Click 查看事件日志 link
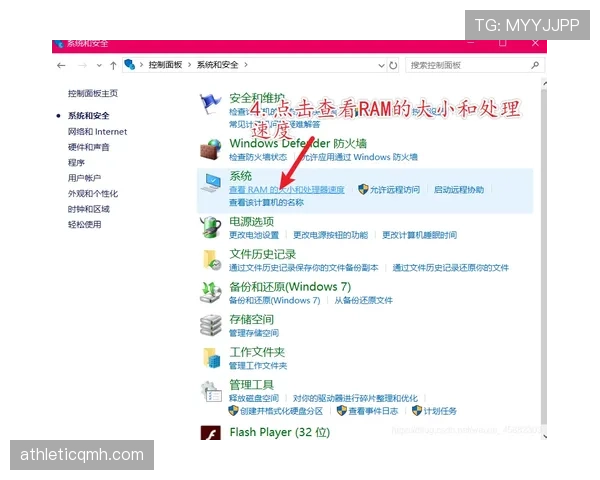 coord(373,411)
